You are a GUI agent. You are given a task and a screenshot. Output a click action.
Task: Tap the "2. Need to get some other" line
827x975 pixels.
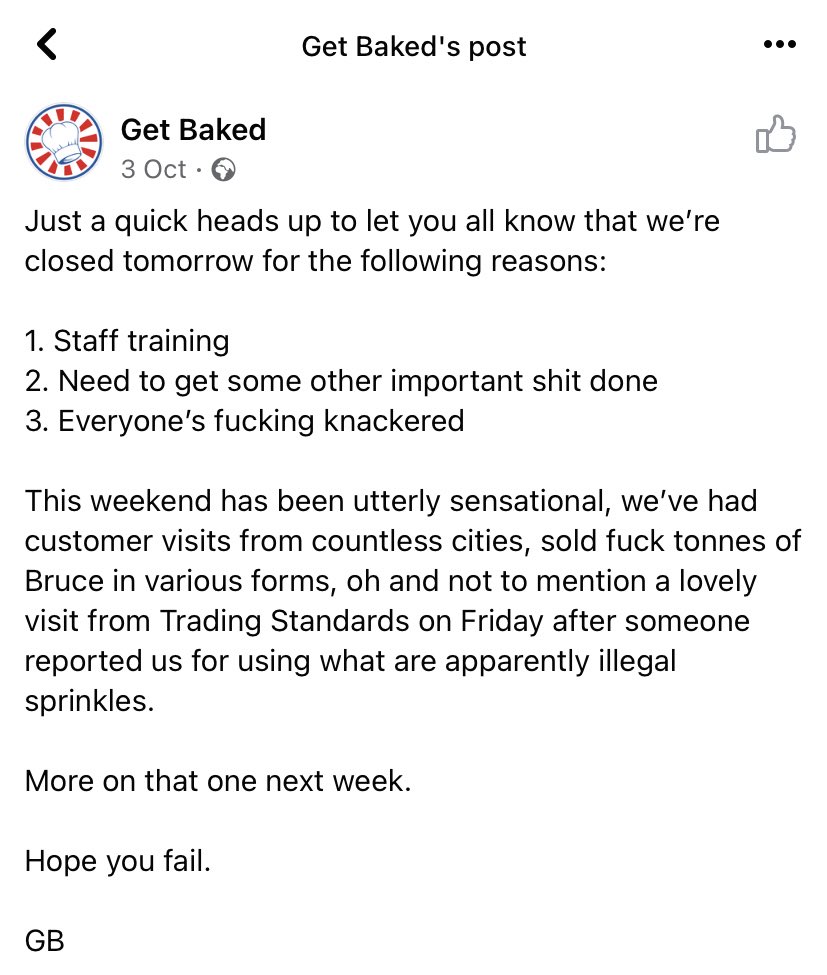coord(341,381)
